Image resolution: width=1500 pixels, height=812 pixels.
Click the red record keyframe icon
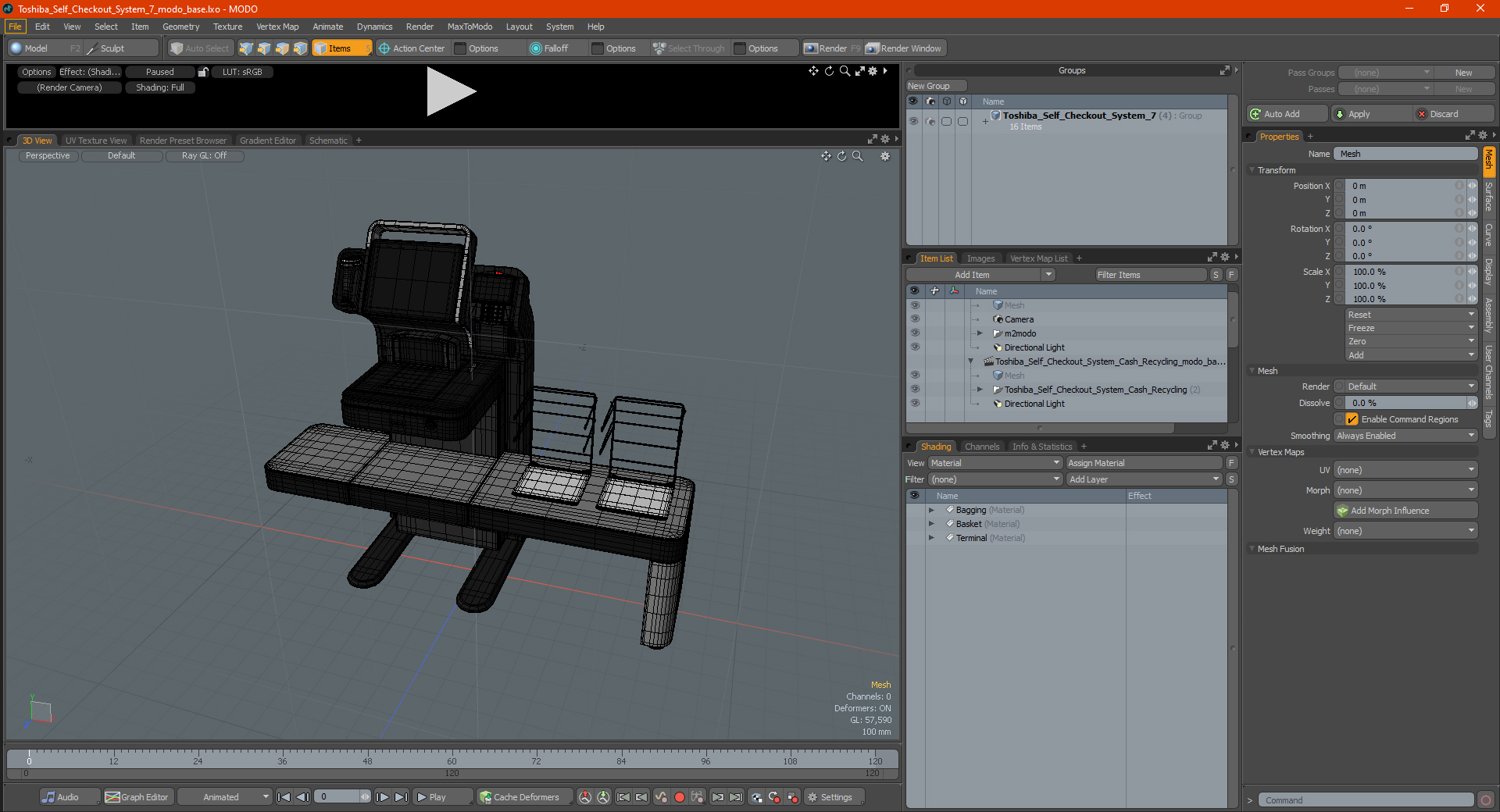pos(679,797)
